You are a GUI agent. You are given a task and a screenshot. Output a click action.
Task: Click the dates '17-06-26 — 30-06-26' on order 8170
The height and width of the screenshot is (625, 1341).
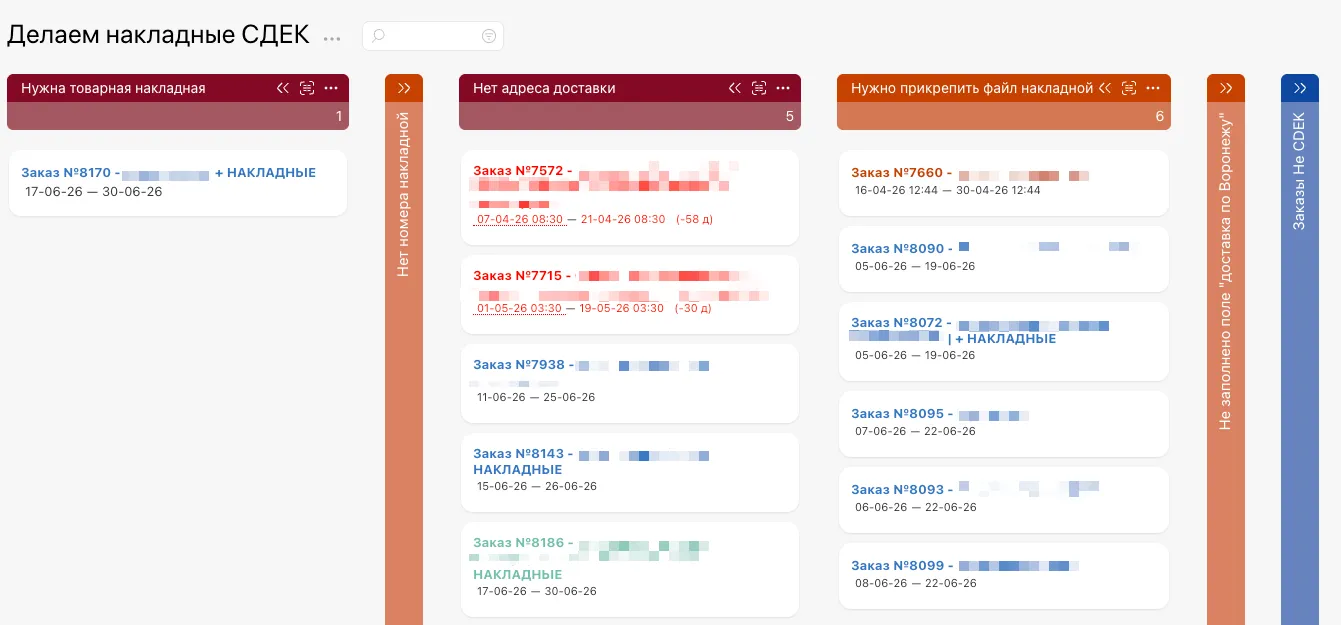click(93, 191)
